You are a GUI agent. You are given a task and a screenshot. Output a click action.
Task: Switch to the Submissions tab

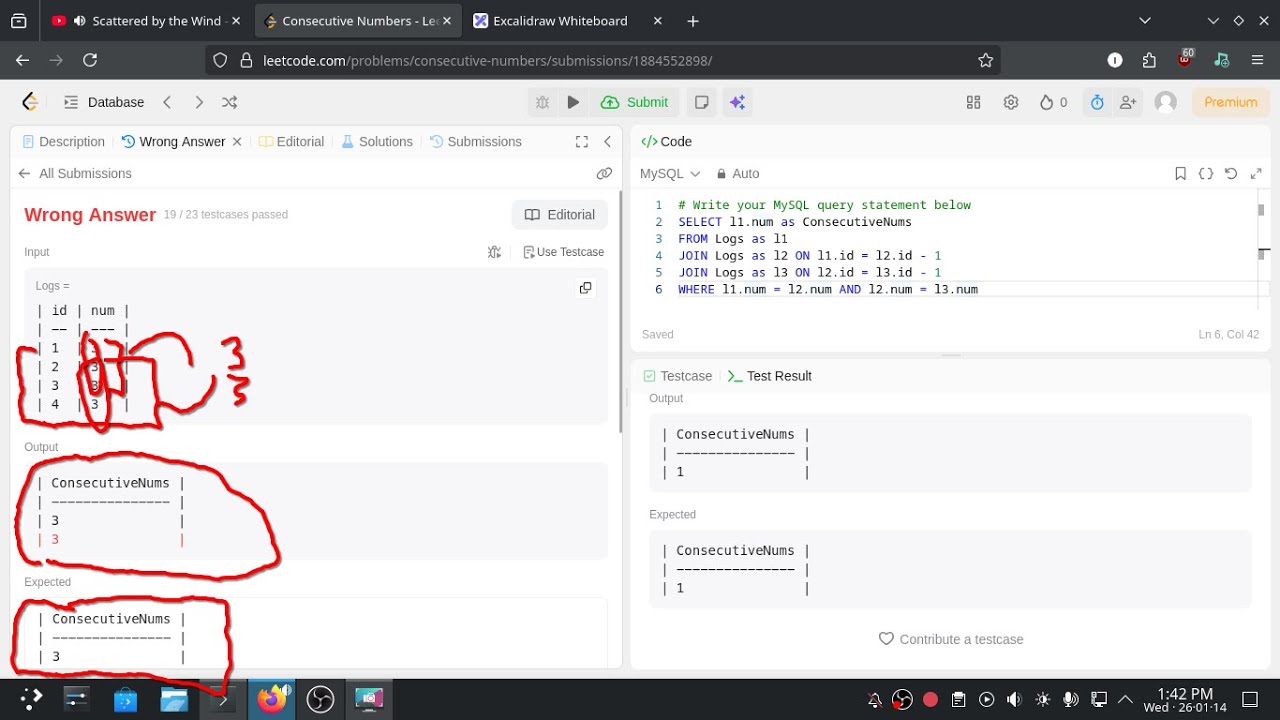(476, 142)
